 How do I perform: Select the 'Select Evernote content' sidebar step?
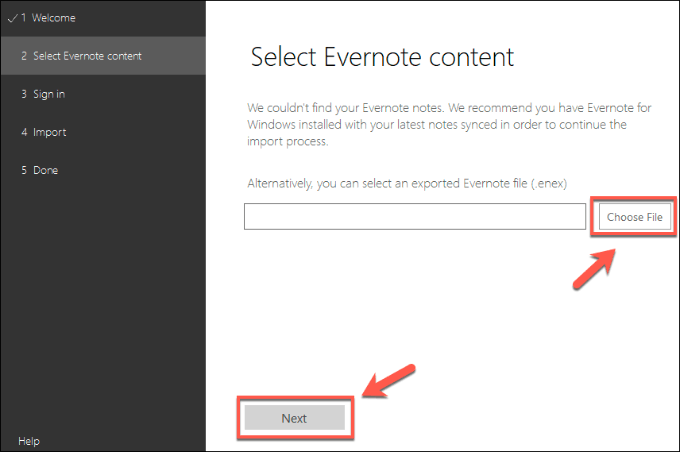[x=87, y=56]
